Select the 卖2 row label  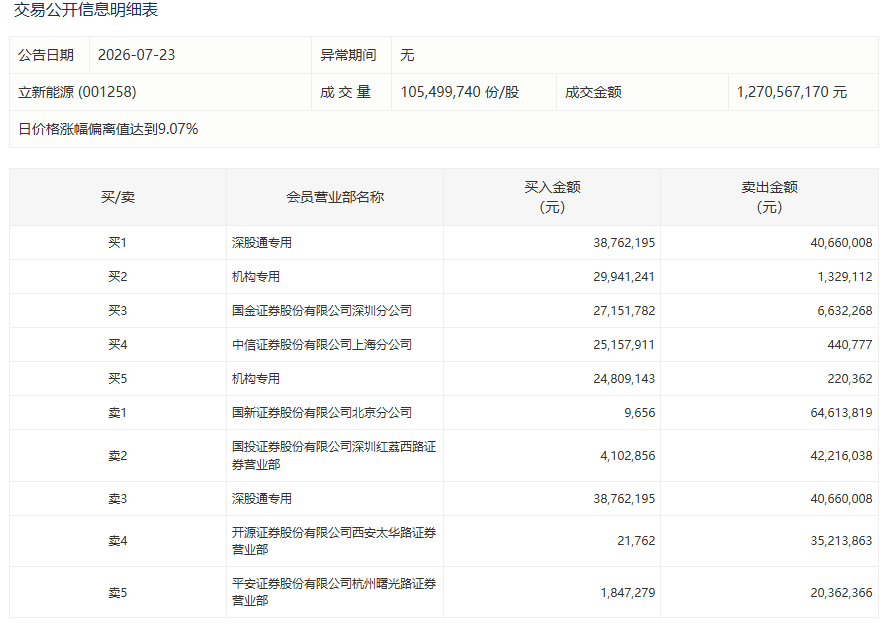[118, 456]
